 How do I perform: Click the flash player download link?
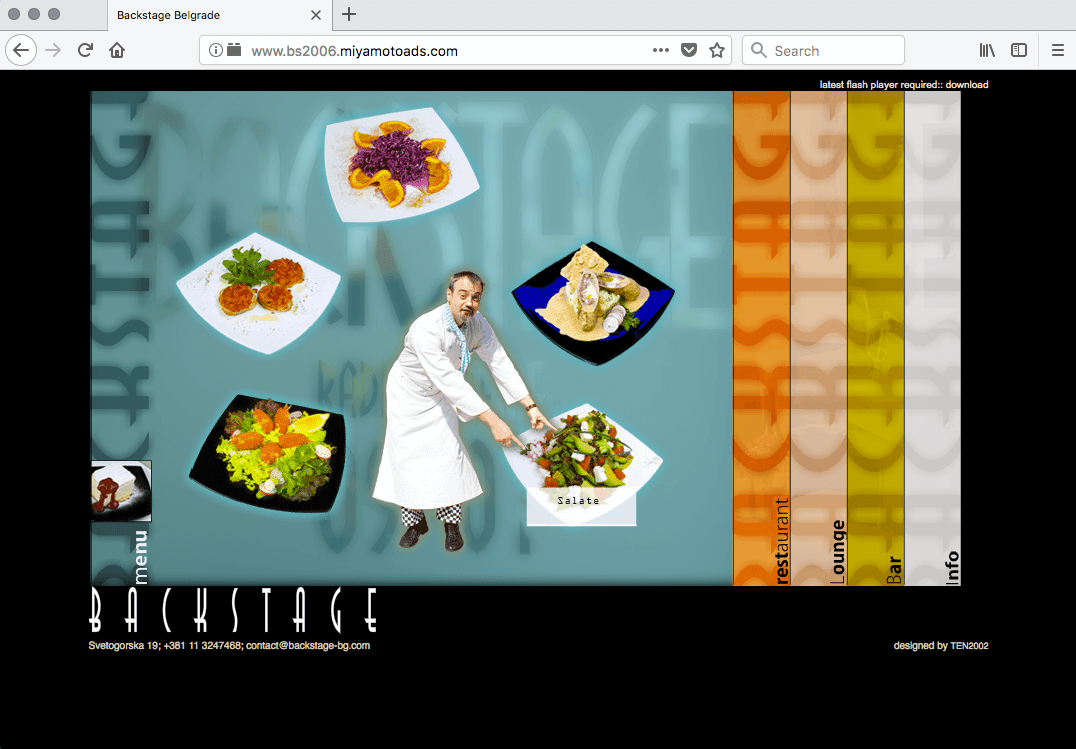click(x=966, y=85)
